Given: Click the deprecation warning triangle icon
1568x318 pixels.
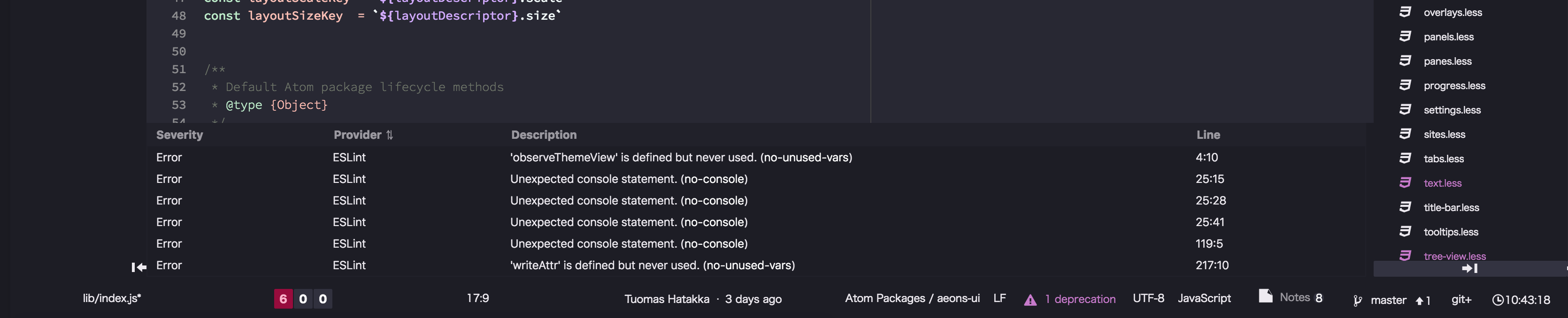Looking at the screenshot, I should [1030, 300].
